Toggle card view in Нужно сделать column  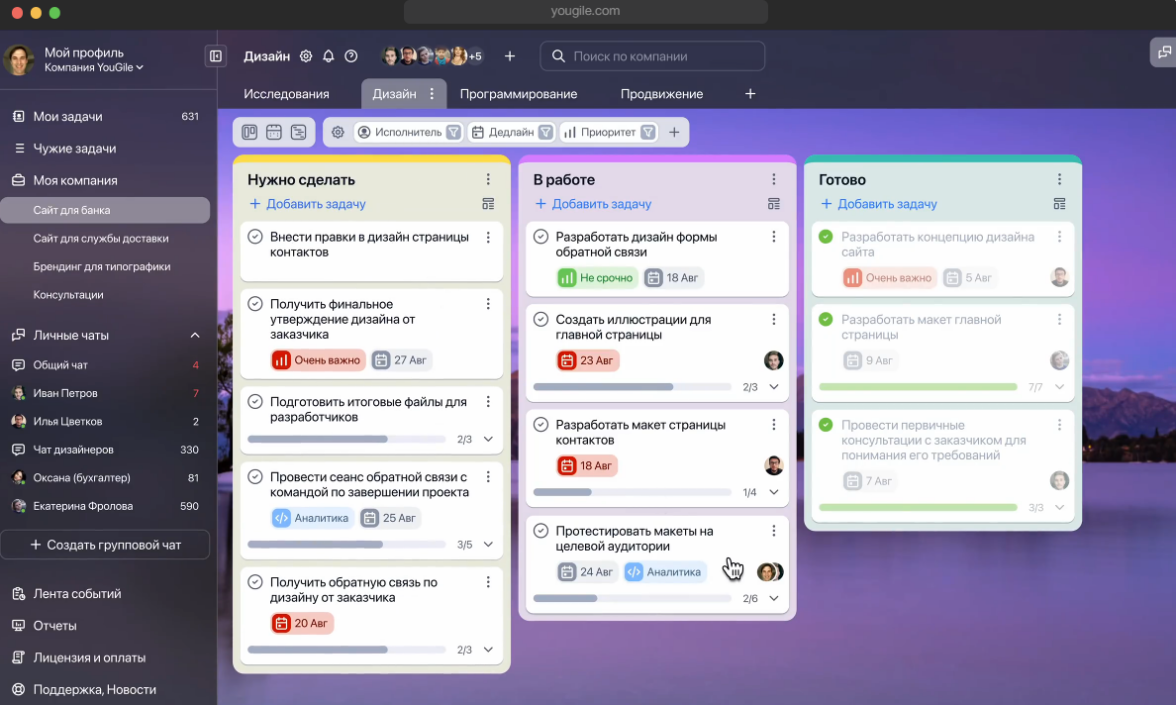click(x=488, y=204)
